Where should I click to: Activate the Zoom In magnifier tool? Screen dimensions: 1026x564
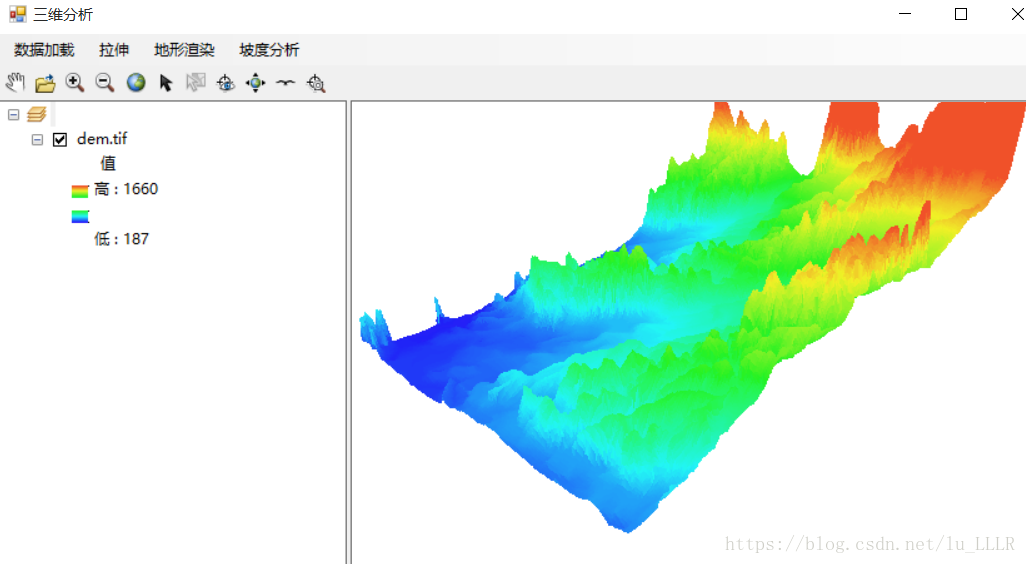coord(75,82)
